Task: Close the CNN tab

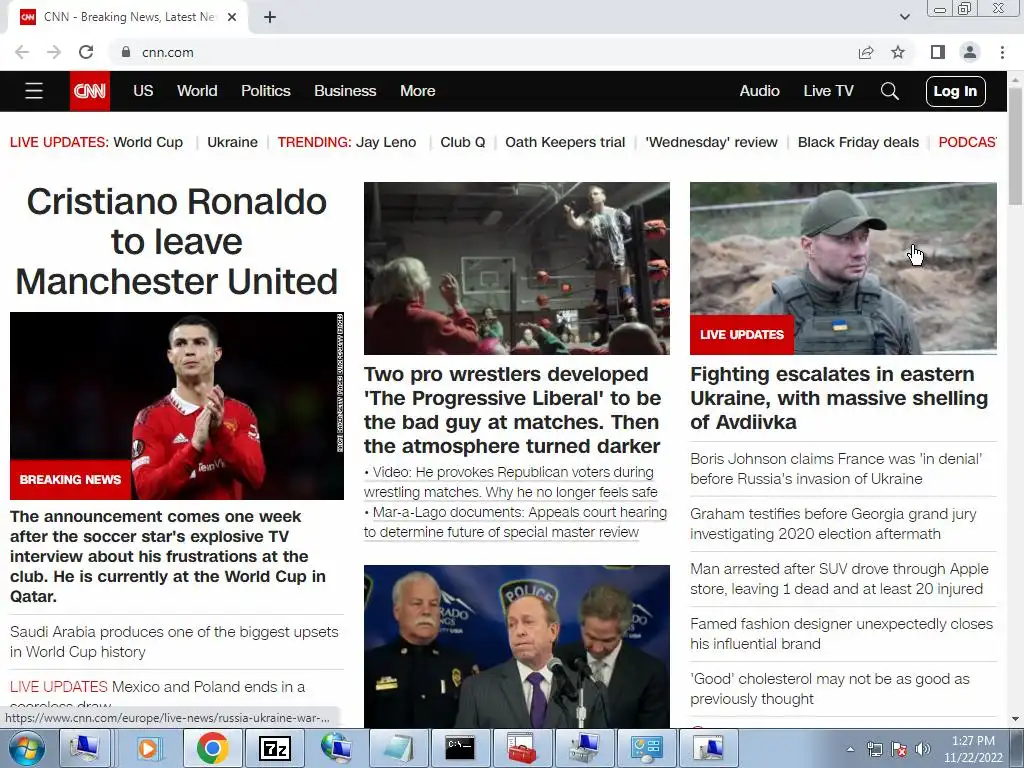Action: pos(232,18)
